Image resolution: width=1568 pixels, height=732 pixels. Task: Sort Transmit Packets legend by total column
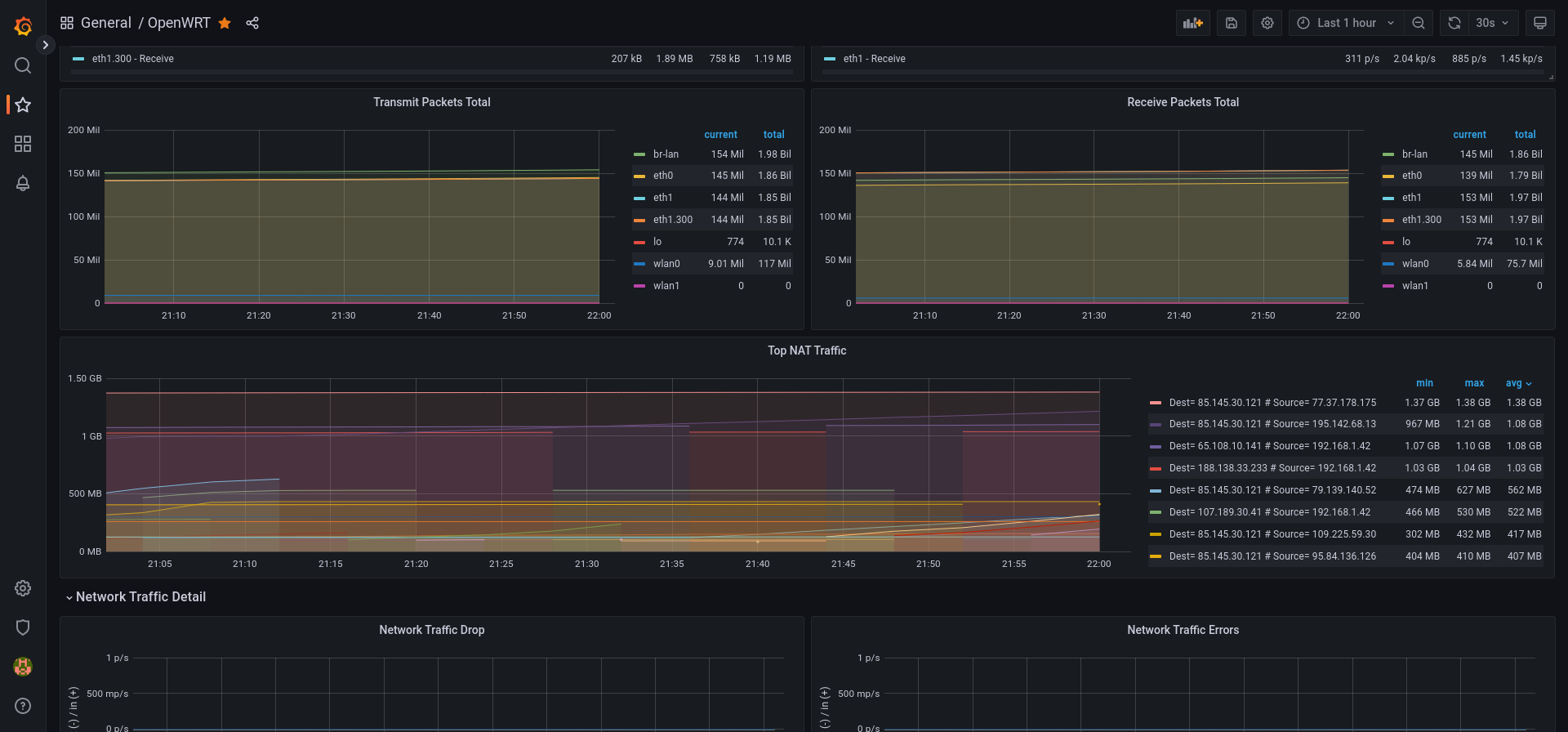(x=773, y=135)
